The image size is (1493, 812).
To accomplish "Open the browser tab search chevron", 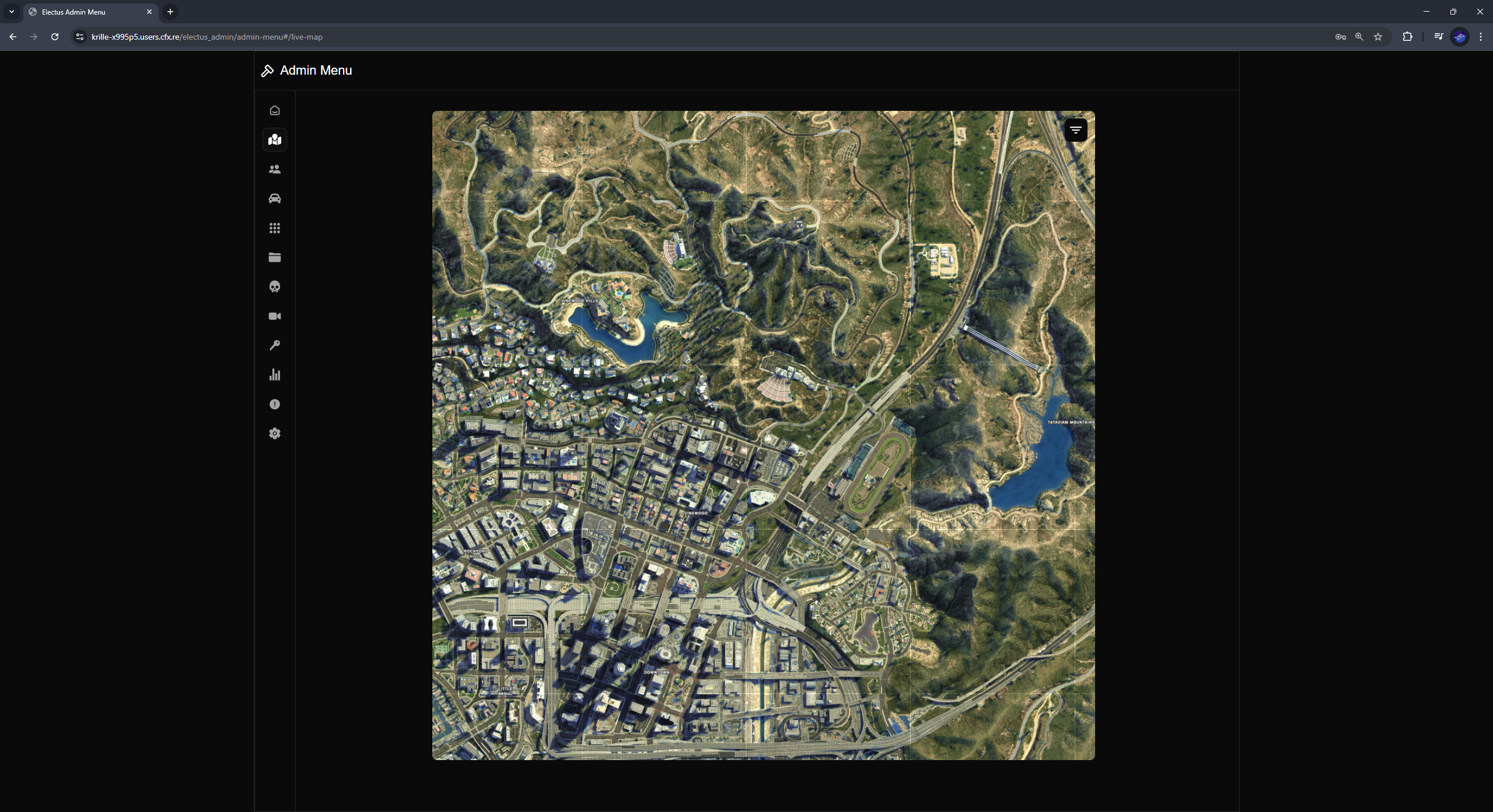I will 12,12.
